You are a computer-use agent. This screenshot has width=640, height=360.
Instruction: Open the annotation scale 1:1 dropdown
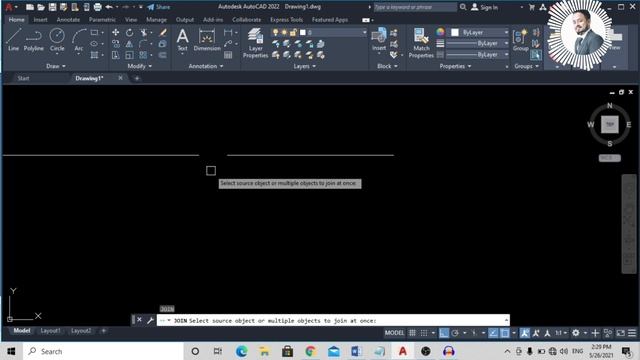pos(561,333)
